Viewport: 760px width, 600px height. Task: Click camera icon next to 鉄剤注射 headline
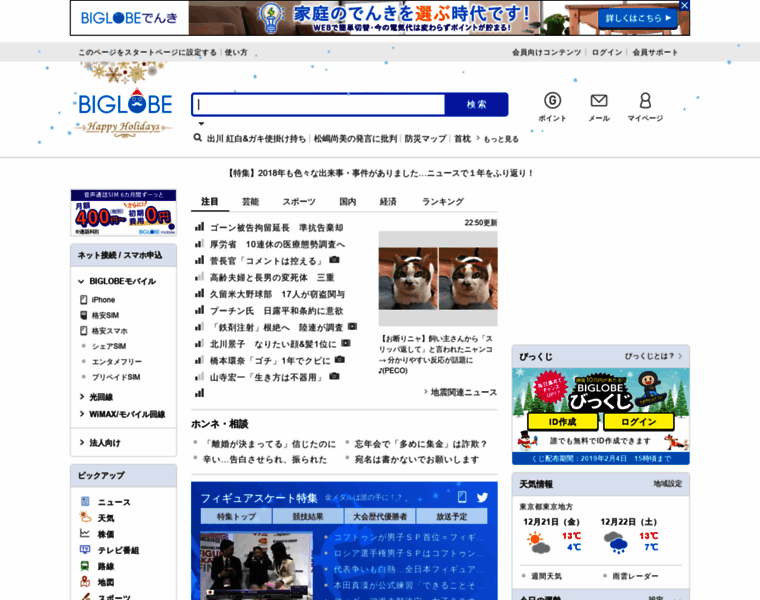click(x=352, y=327)
